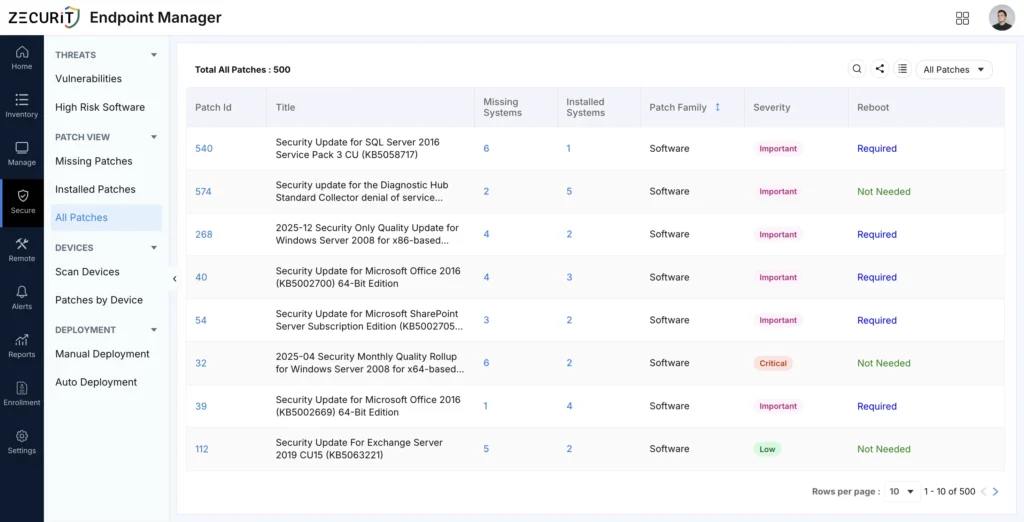
Task: Open the user profile avatar
Action: point(1002,18)
